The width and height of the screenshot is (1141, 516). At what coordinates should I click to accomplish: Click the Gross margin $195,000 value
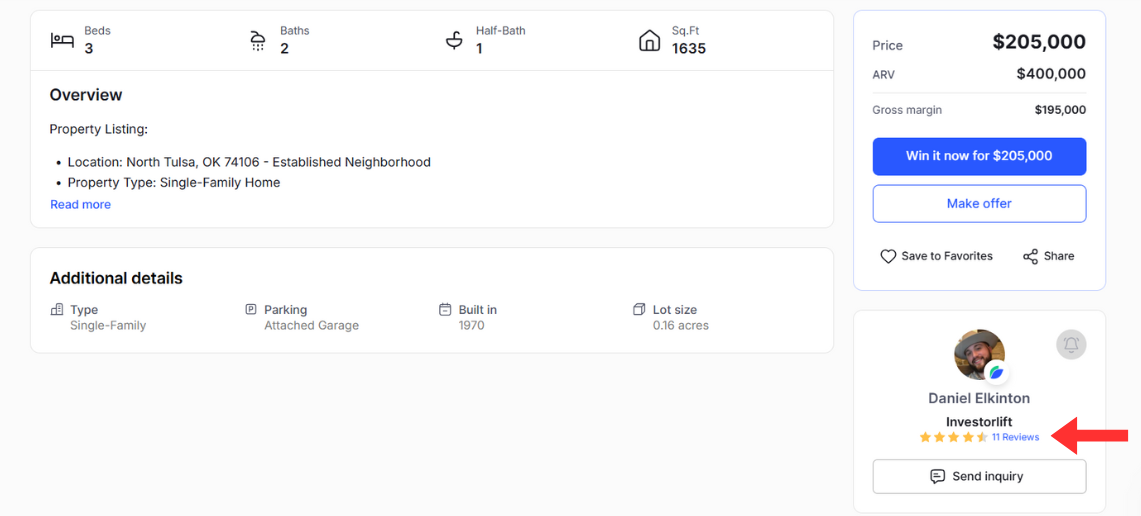click(1060, 110)
